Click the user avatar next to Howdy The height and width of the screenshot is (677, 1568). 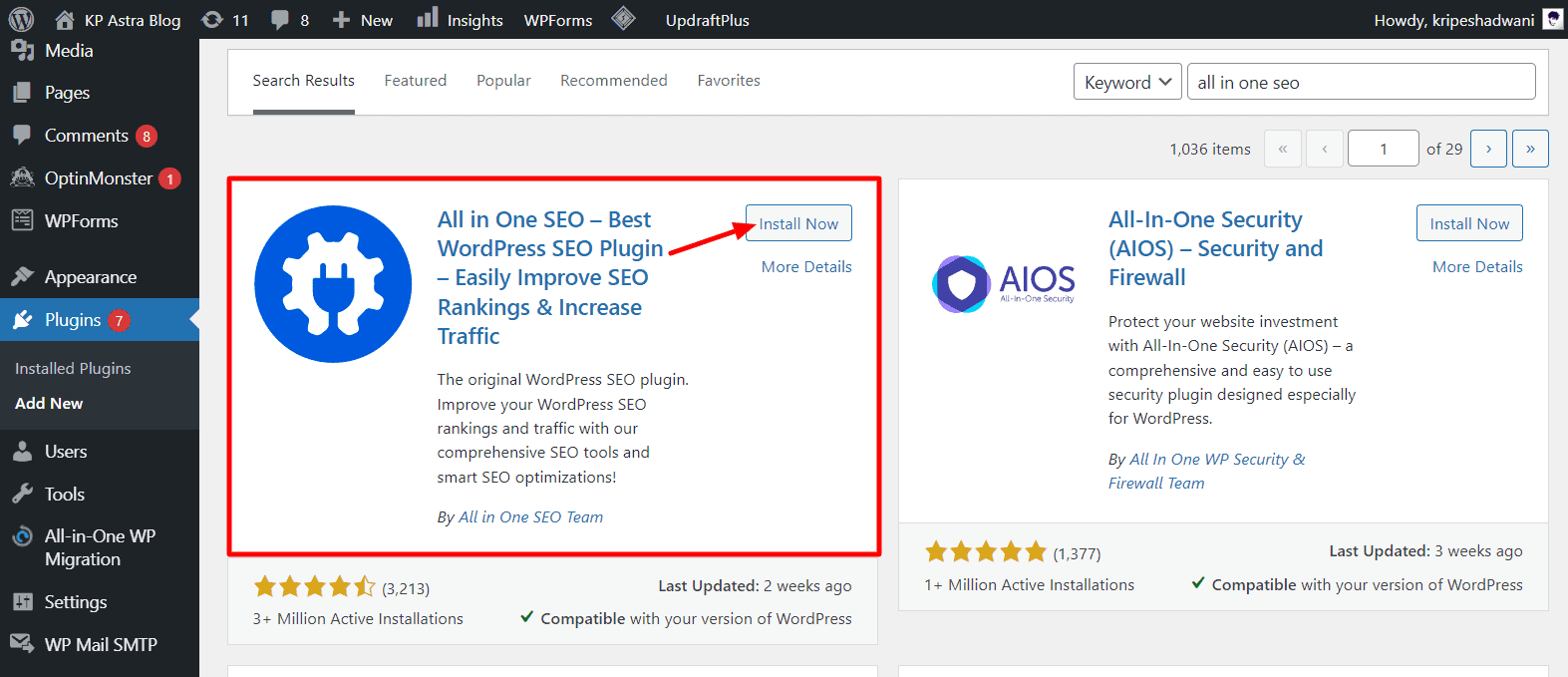[1552, 19]
